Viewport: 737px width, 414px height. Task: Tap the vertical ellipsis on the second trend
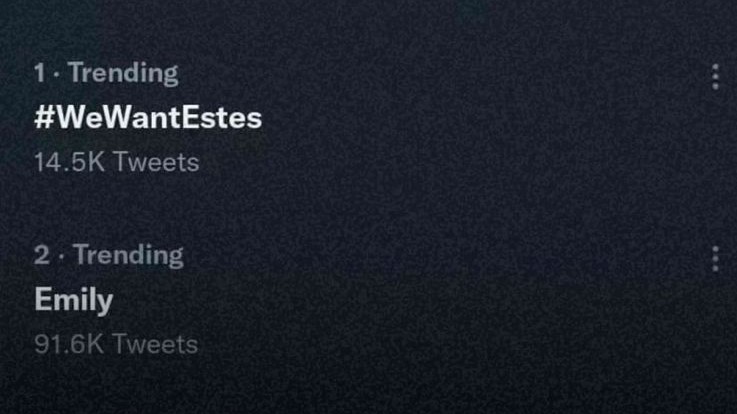pyautogui.click(x=715, y=258)
